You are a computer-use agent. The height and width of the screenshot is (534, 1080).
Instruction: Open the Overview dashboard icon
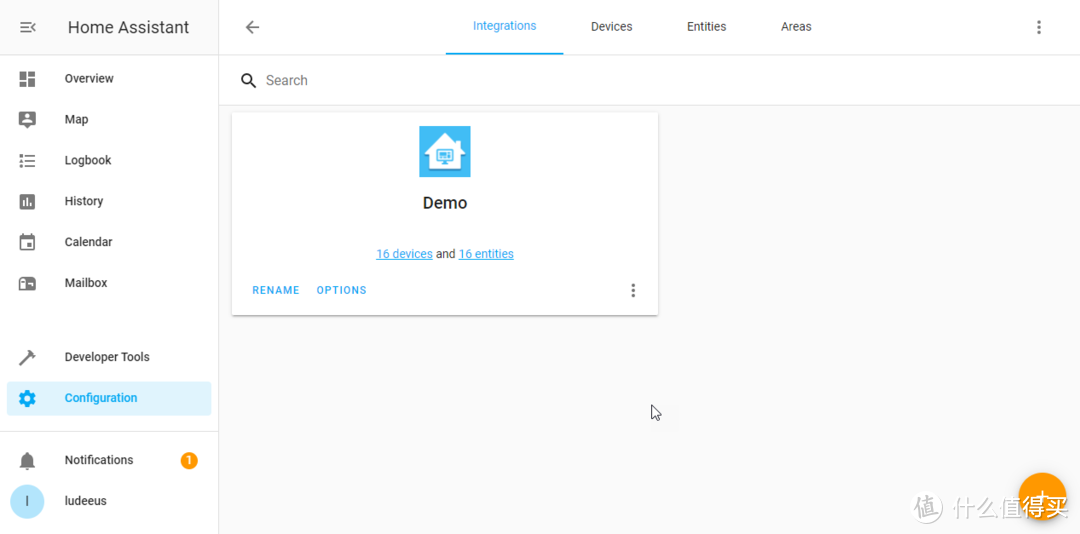pos(27,79)
